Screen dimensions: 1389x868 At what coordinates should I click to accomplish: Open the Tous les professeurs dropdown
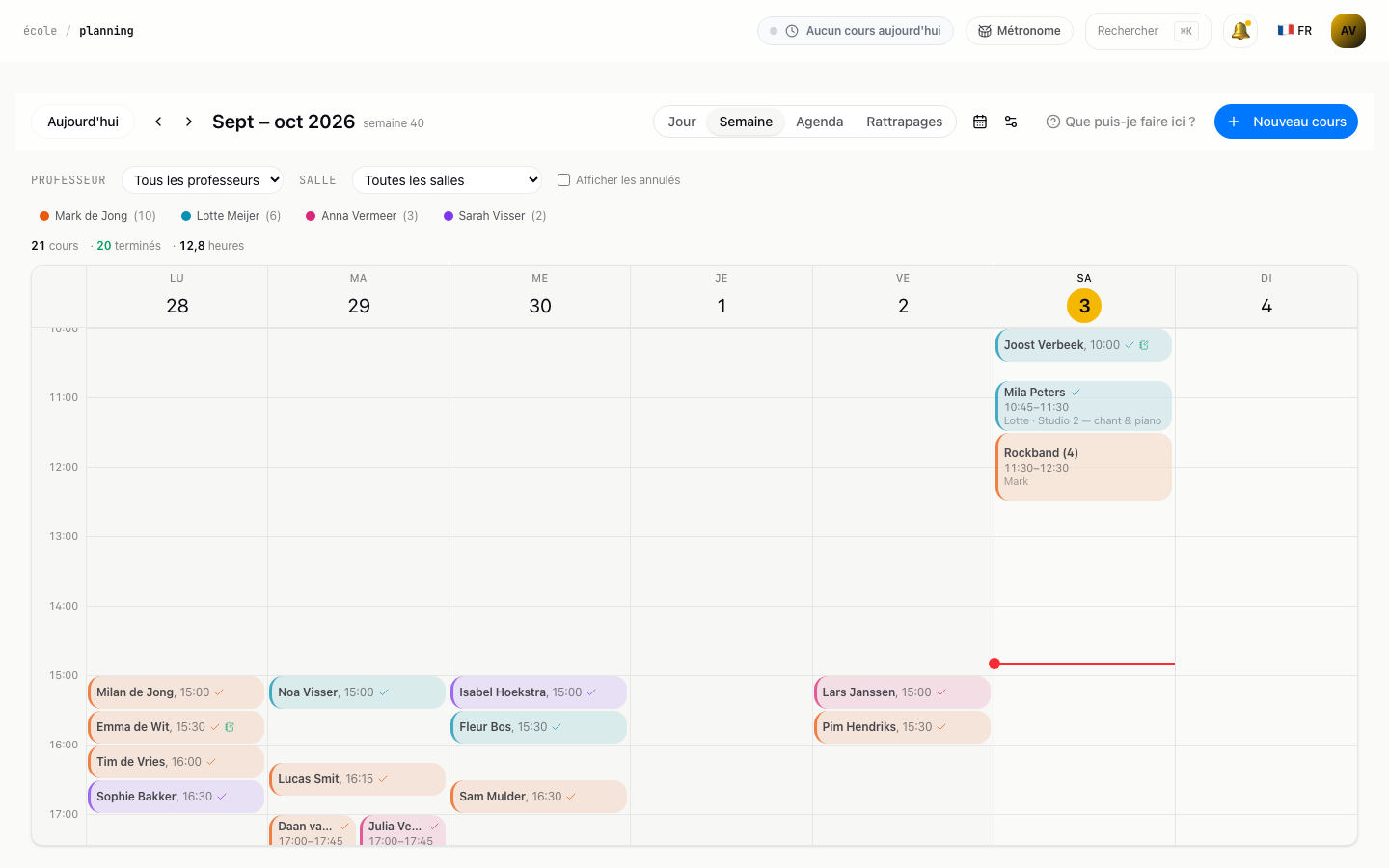[x=203, y=180]
